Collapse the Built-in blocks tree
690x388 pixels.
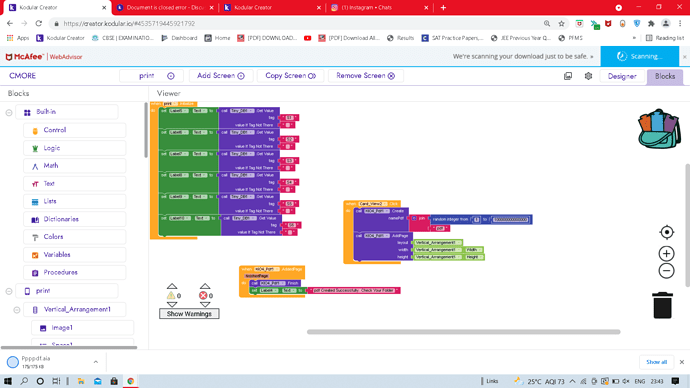coord(9,113)
